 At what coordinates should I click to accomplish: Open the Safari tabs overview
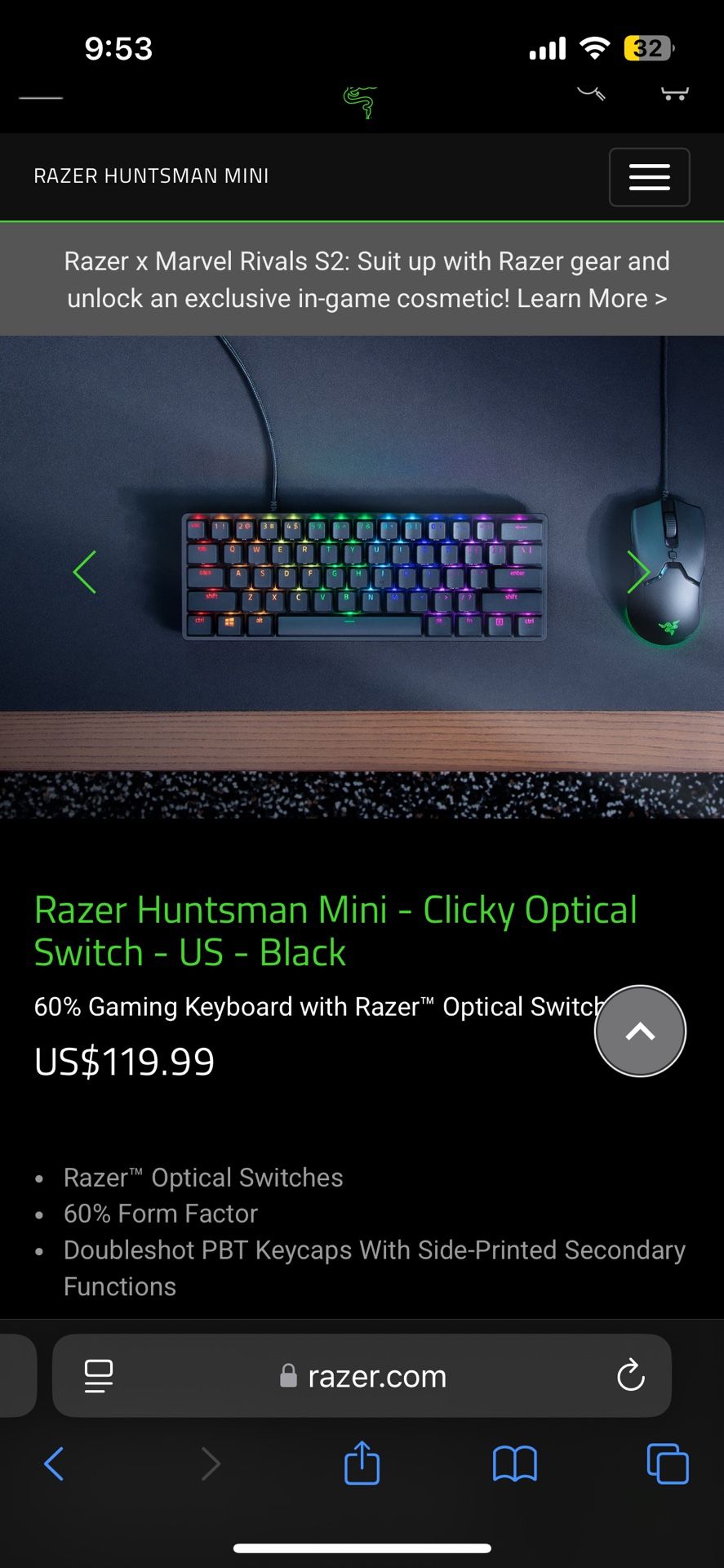pos(667,1463)
